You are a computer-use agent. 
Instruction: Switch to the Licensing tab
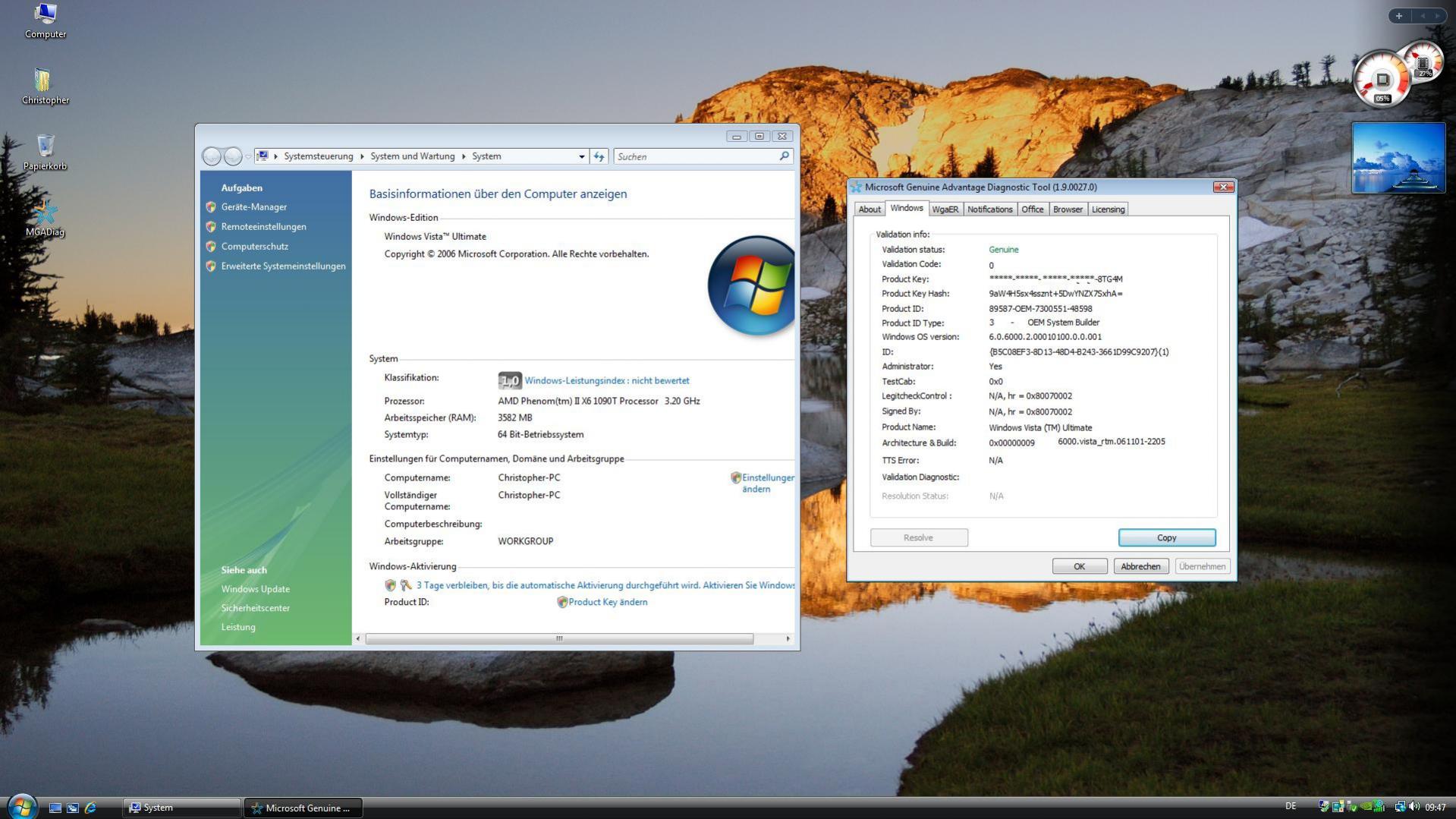click(1109, 209)
